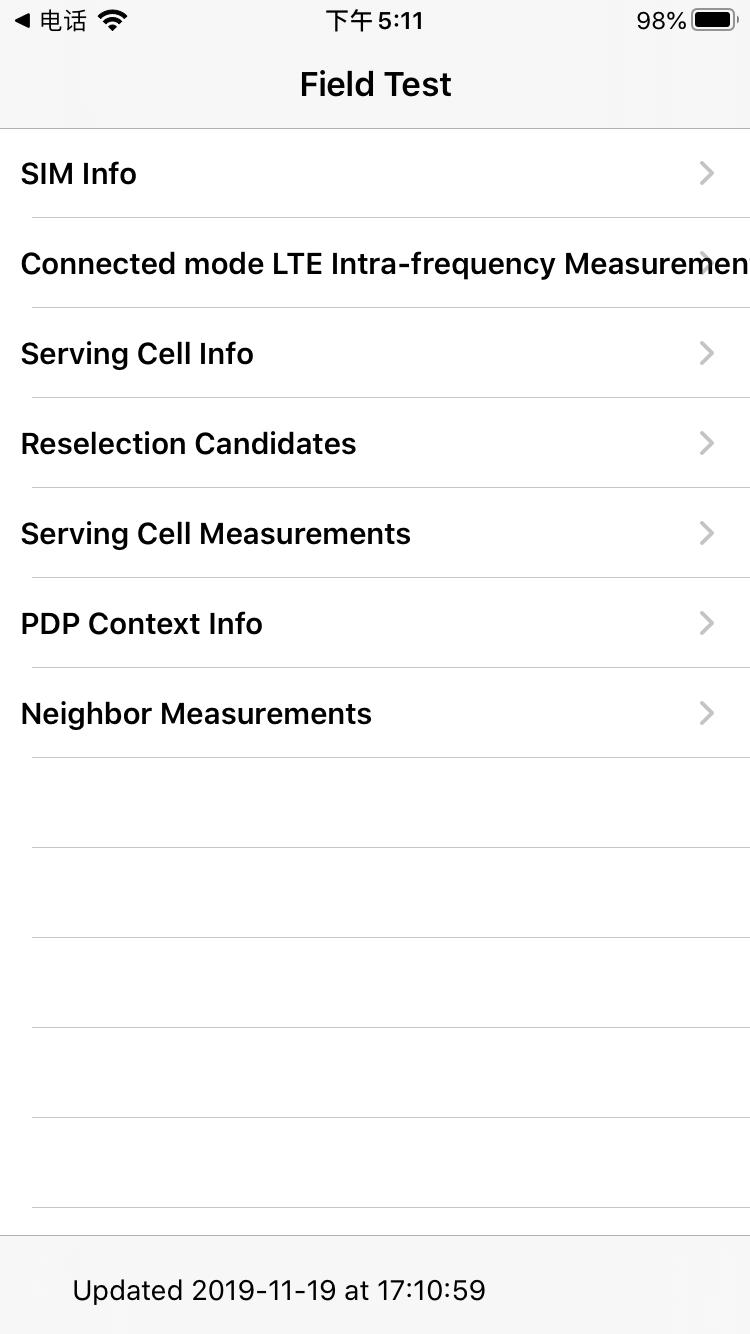Tap the chevron beside Serving Cell Info
750x1334 pixels.
707,353
